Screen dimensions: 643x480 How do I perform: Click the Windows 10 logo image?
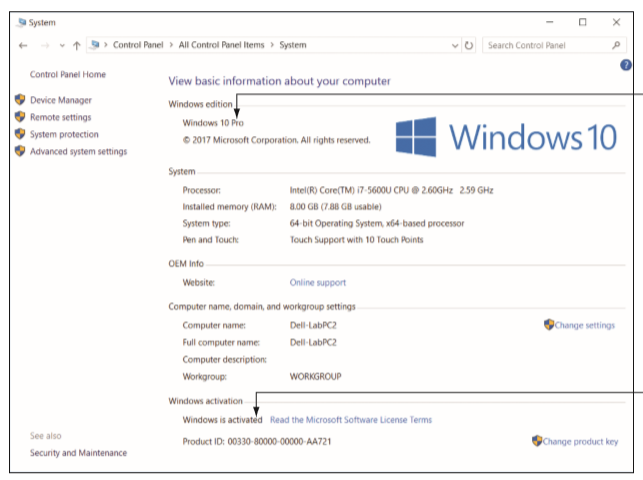pyautogui.click(x=506, y=137)
